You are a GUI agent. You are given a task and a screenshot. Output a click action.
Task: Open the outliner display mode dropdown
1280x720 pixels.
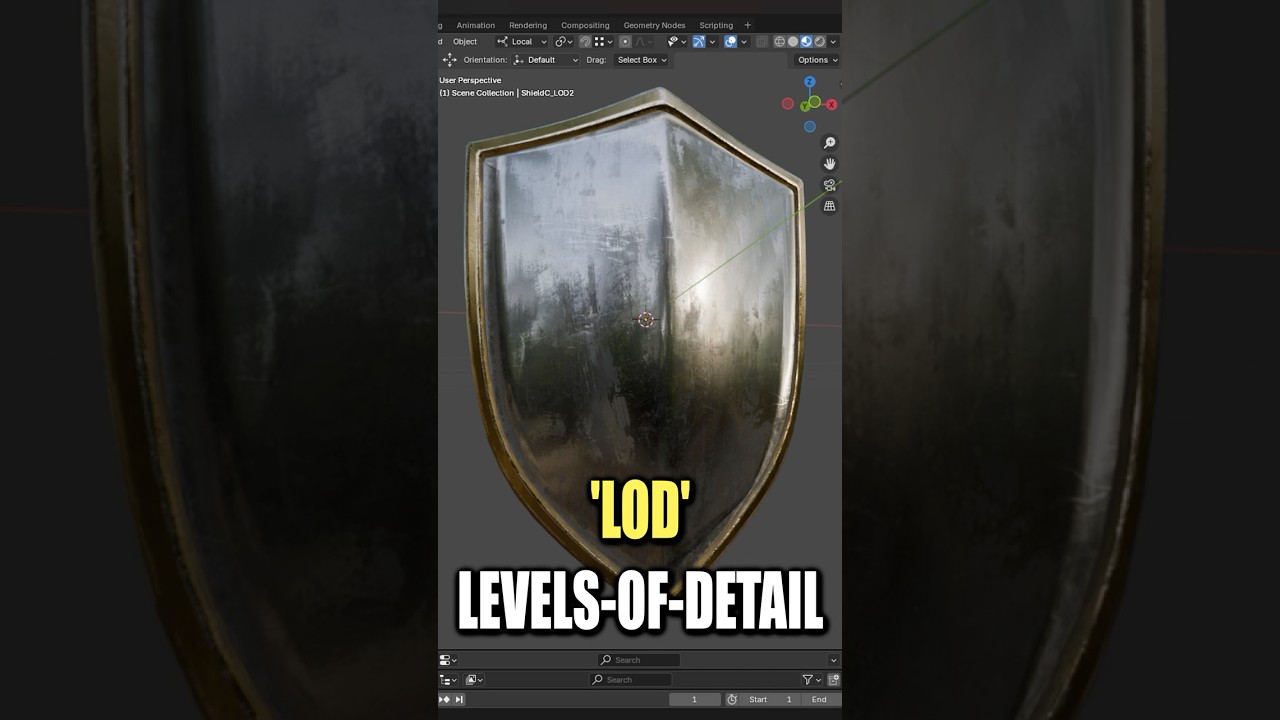(474, 680)
